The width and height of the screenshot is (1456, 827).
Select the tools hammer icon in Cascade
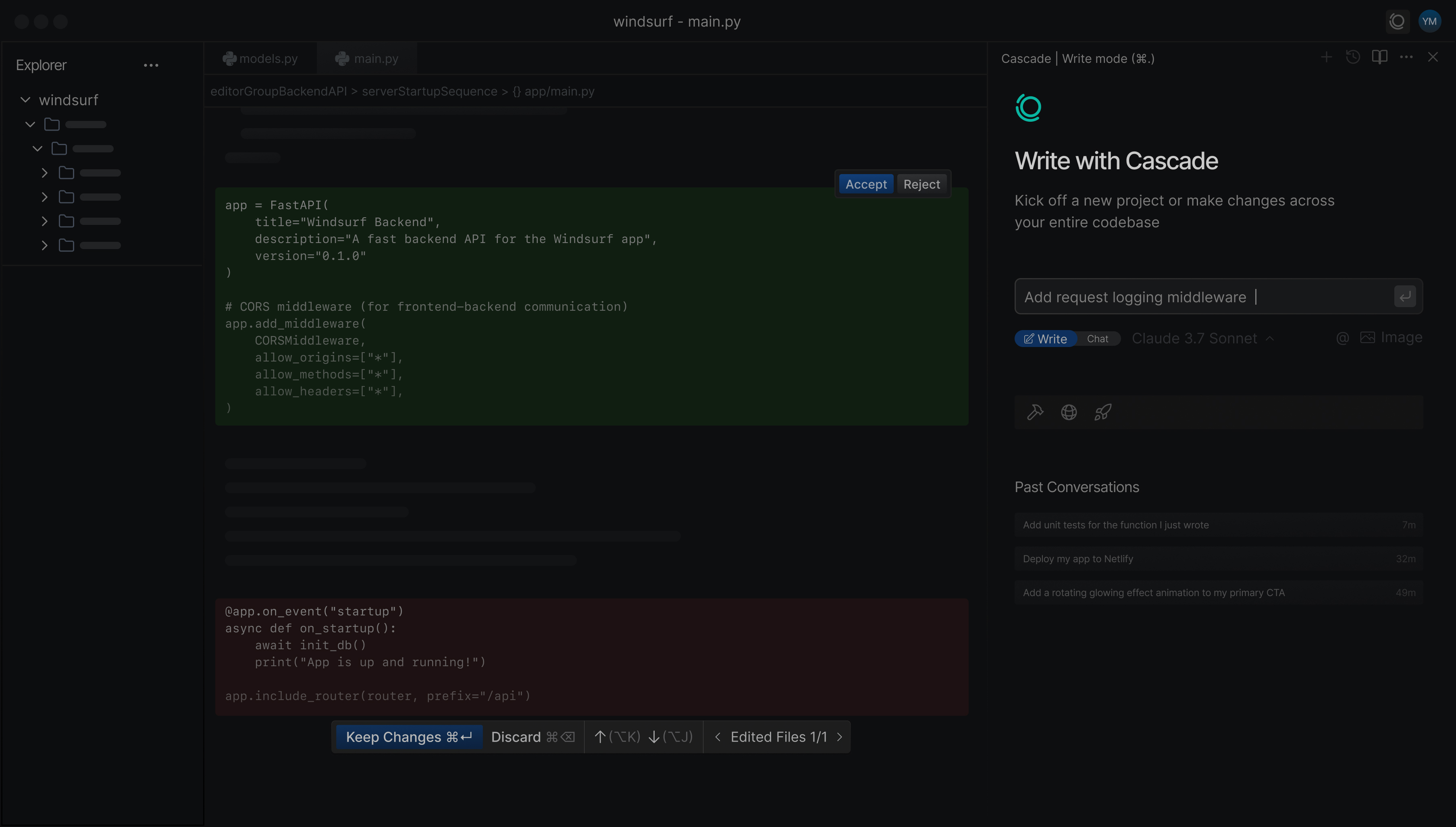click(1034, 412)
